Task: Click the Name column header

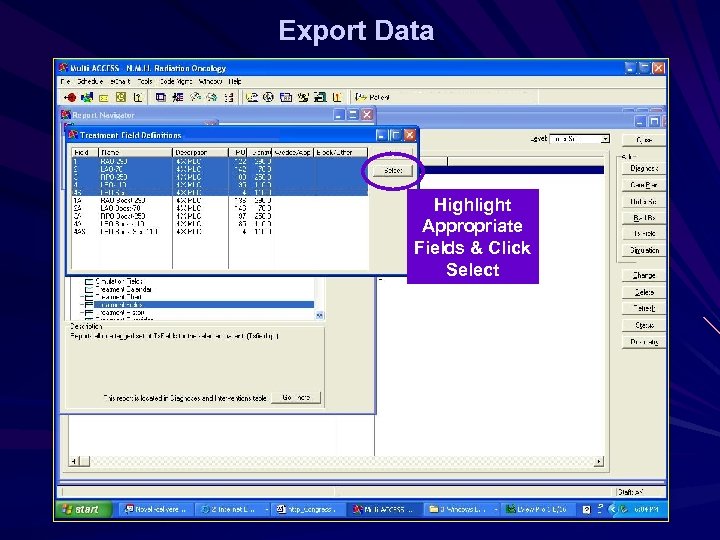Action: pyautogui.click(x=135, y=152)
